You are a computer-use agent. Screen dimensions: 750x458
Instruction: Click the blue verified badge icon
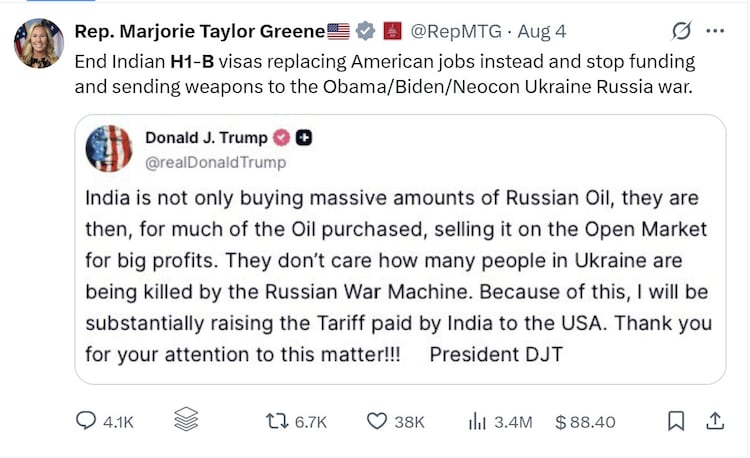click(x=365, y=31)
